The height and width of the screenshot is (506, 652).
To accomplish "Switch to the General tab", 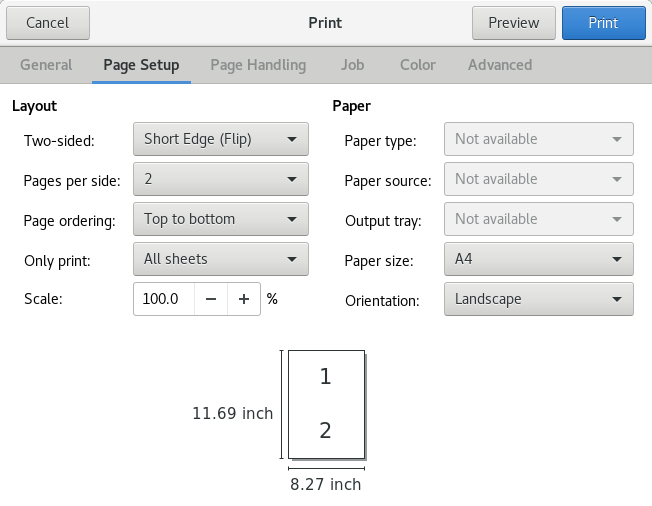I will click(46, 65).
